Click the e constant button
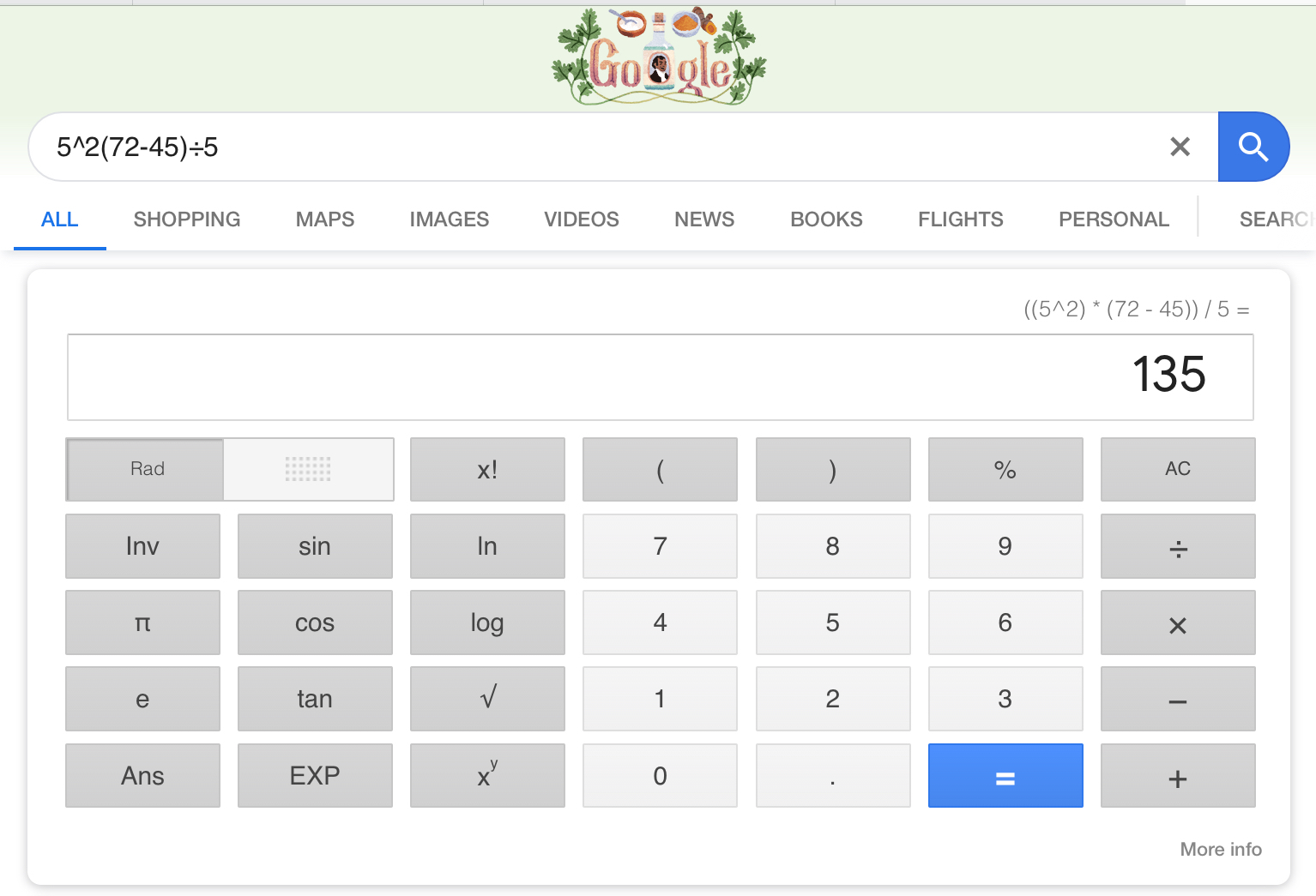 tap(142, 699)
